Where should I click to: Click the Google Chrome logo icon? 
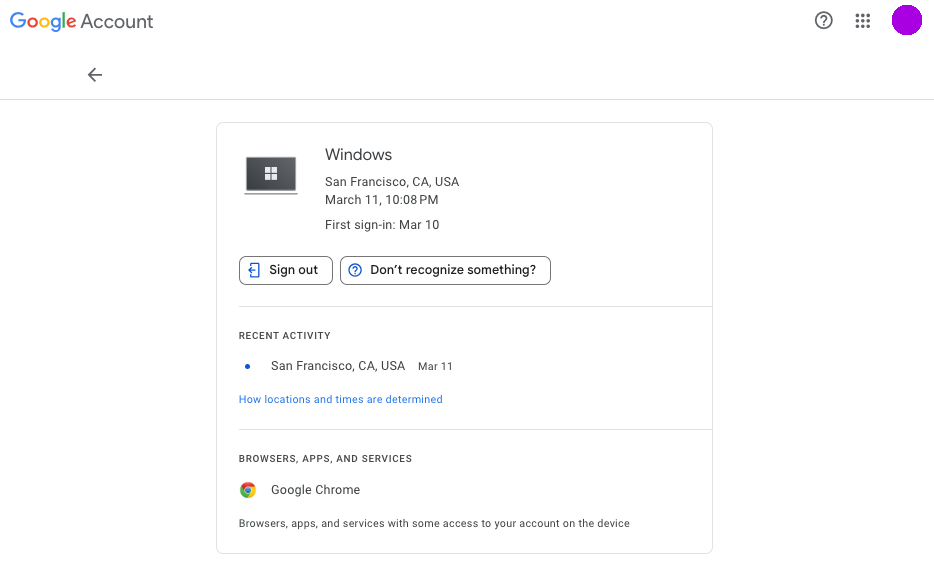pos(248,490)
